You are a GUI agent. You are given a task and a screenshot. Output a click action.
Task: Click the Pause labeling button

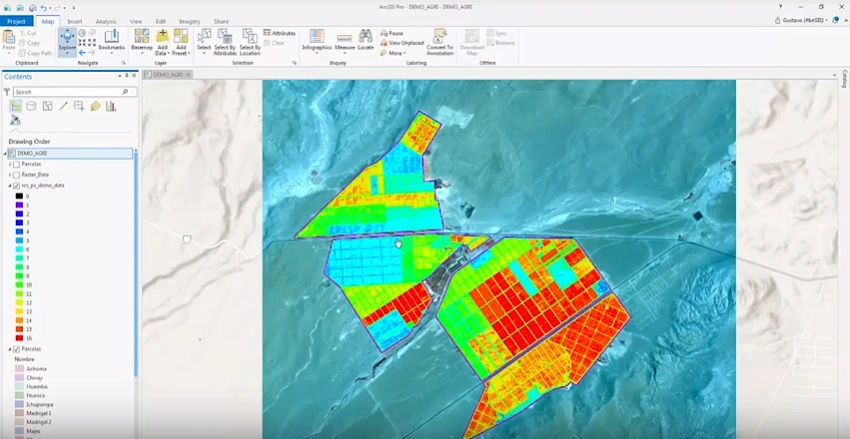[390, 33]
